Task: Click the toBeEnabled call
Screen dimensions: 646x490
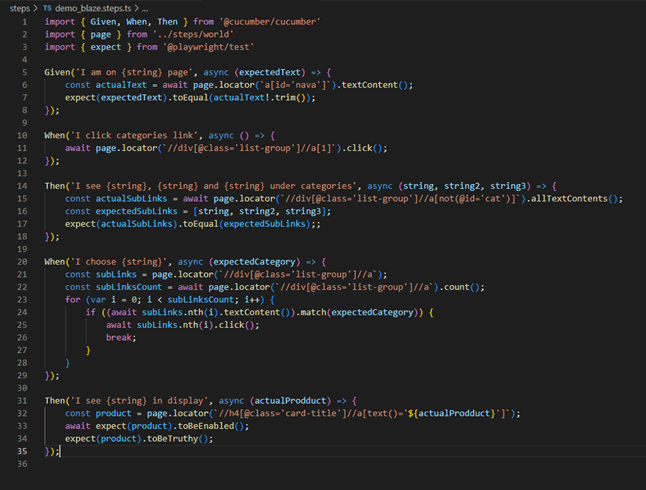Action: 206,426
